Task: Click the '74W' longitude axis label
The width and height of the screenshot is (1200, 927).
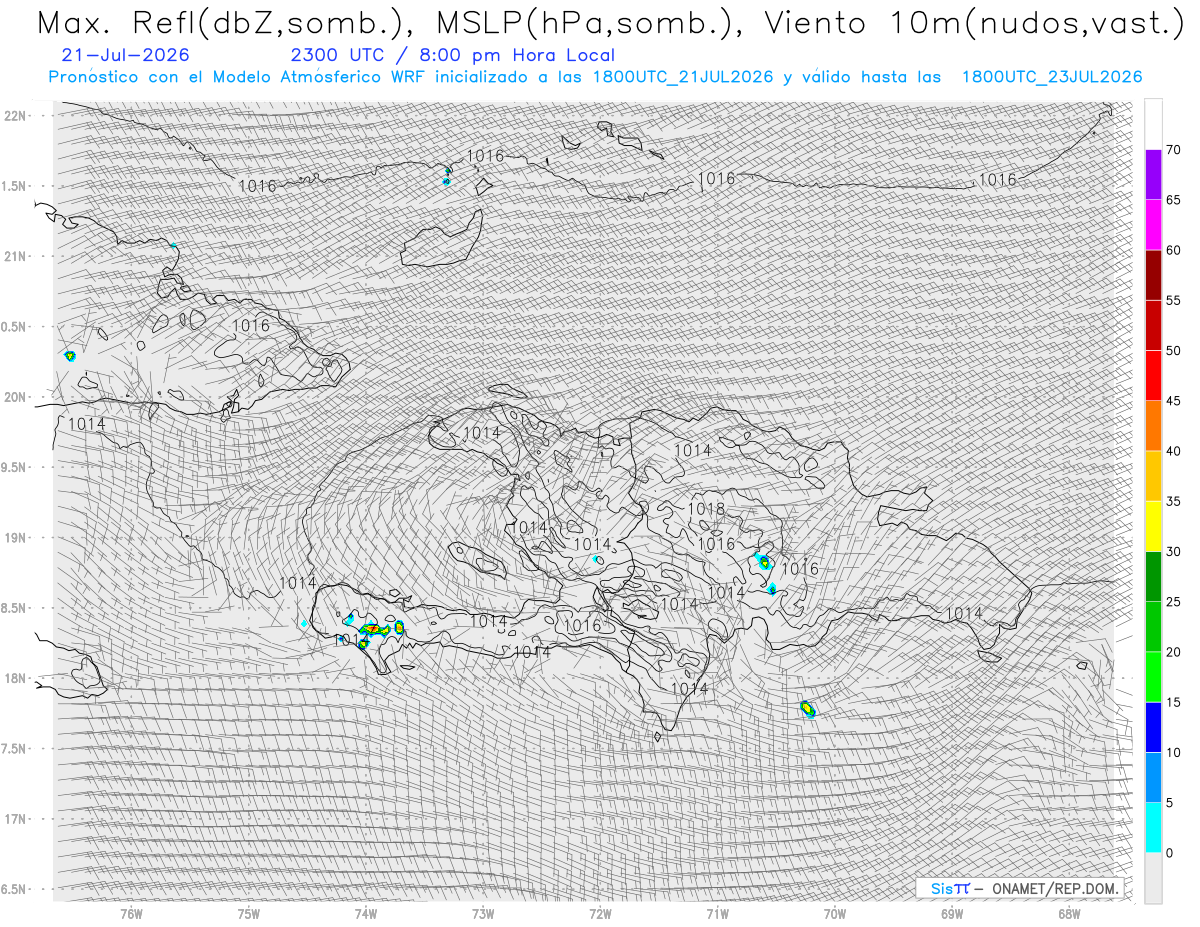Action: click(365, 913)
